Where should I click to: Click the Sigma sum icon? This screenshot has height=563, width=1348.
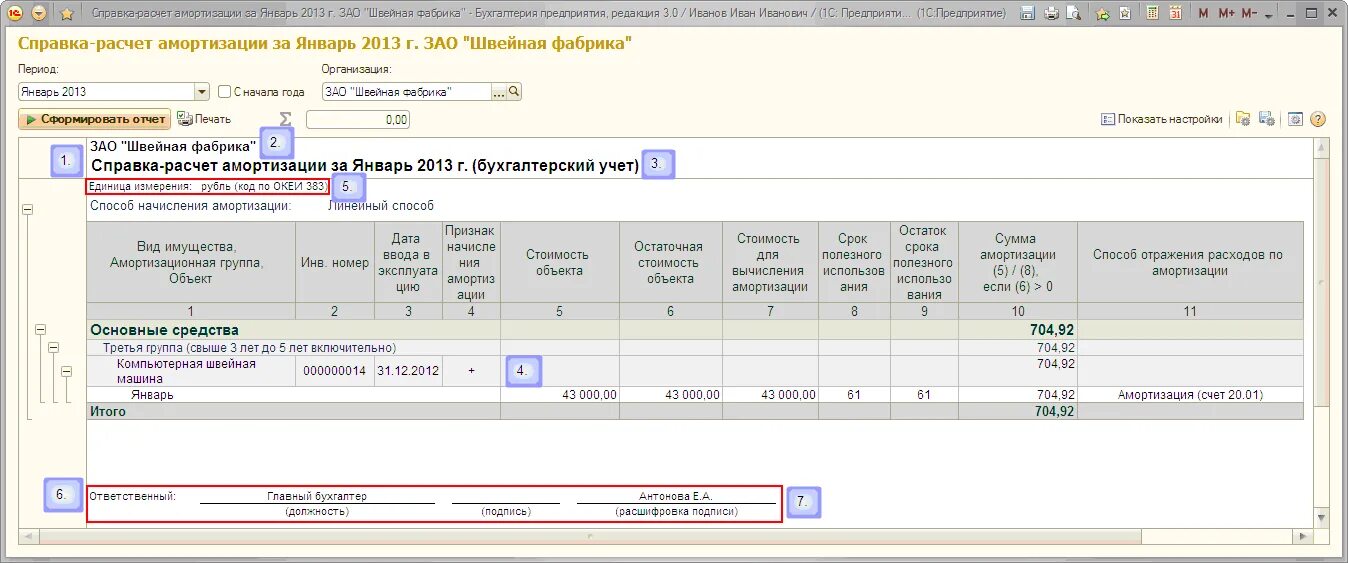(x=285, y=119)
